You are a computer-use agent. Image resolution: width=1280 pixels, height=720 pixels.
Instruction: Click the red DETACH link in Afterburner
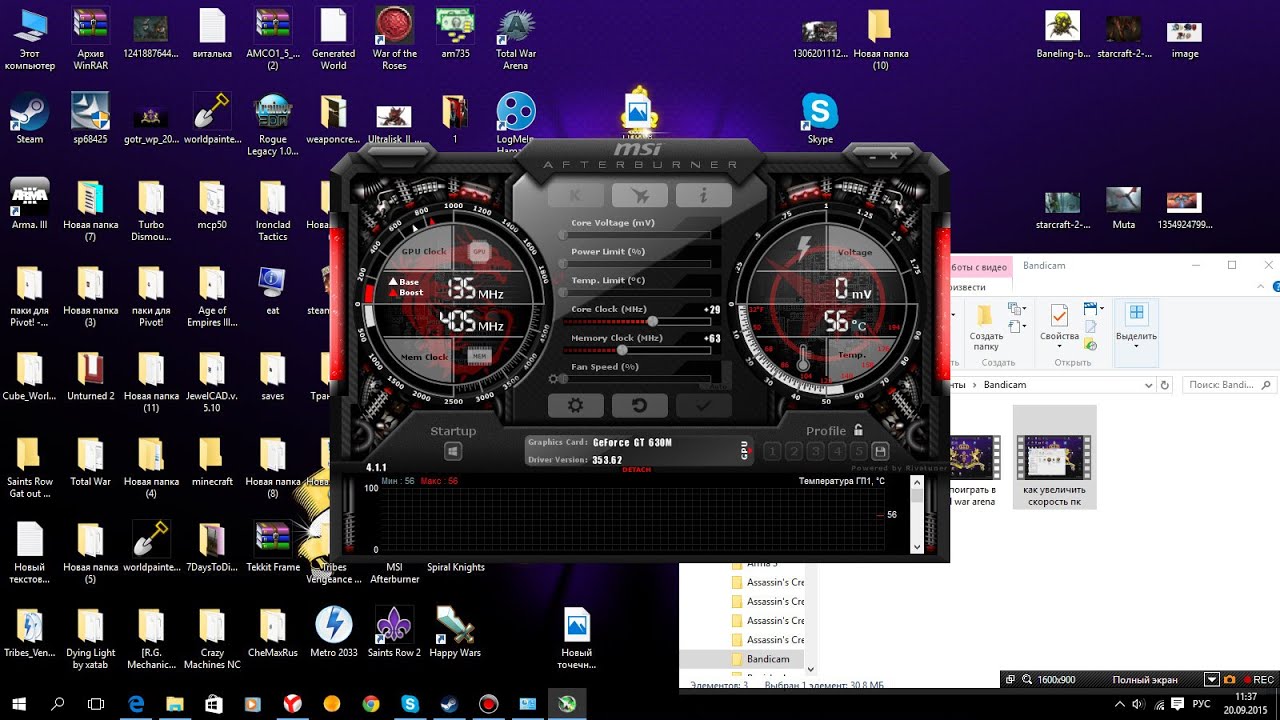(636, 469)
